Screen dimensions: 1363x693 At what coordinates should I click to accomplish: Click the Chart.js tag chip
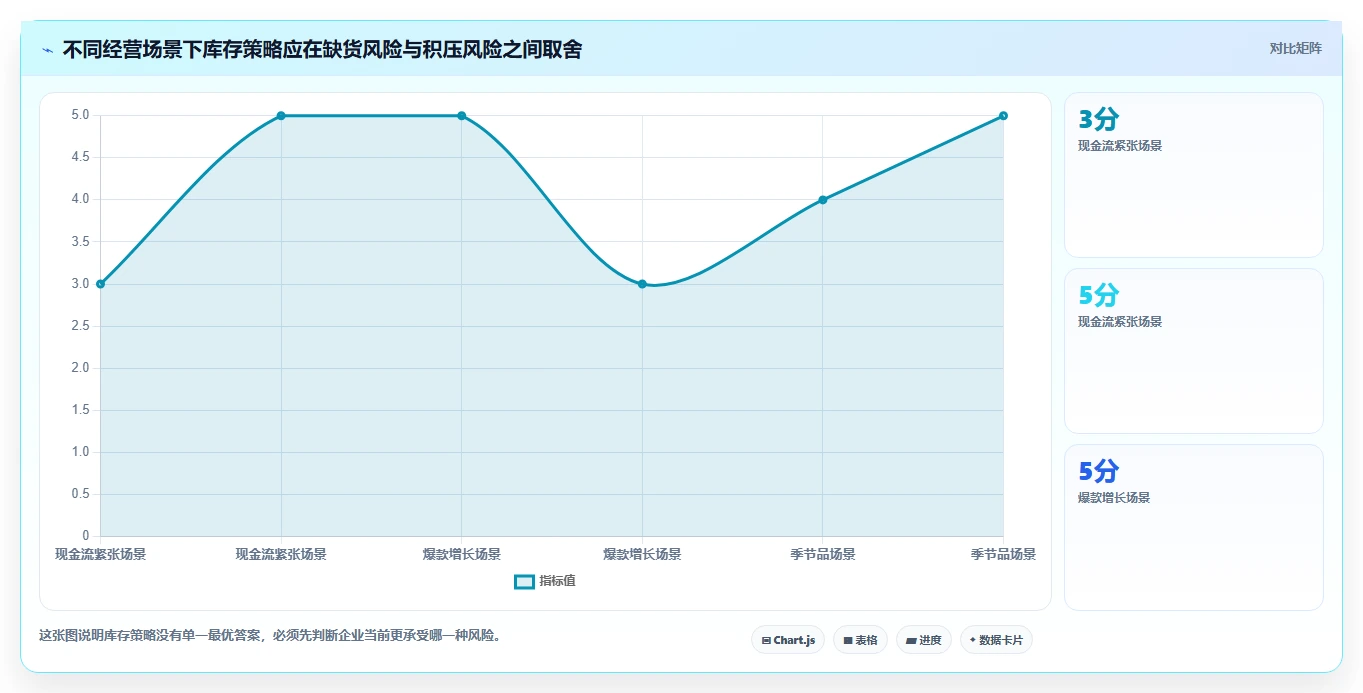788,640
